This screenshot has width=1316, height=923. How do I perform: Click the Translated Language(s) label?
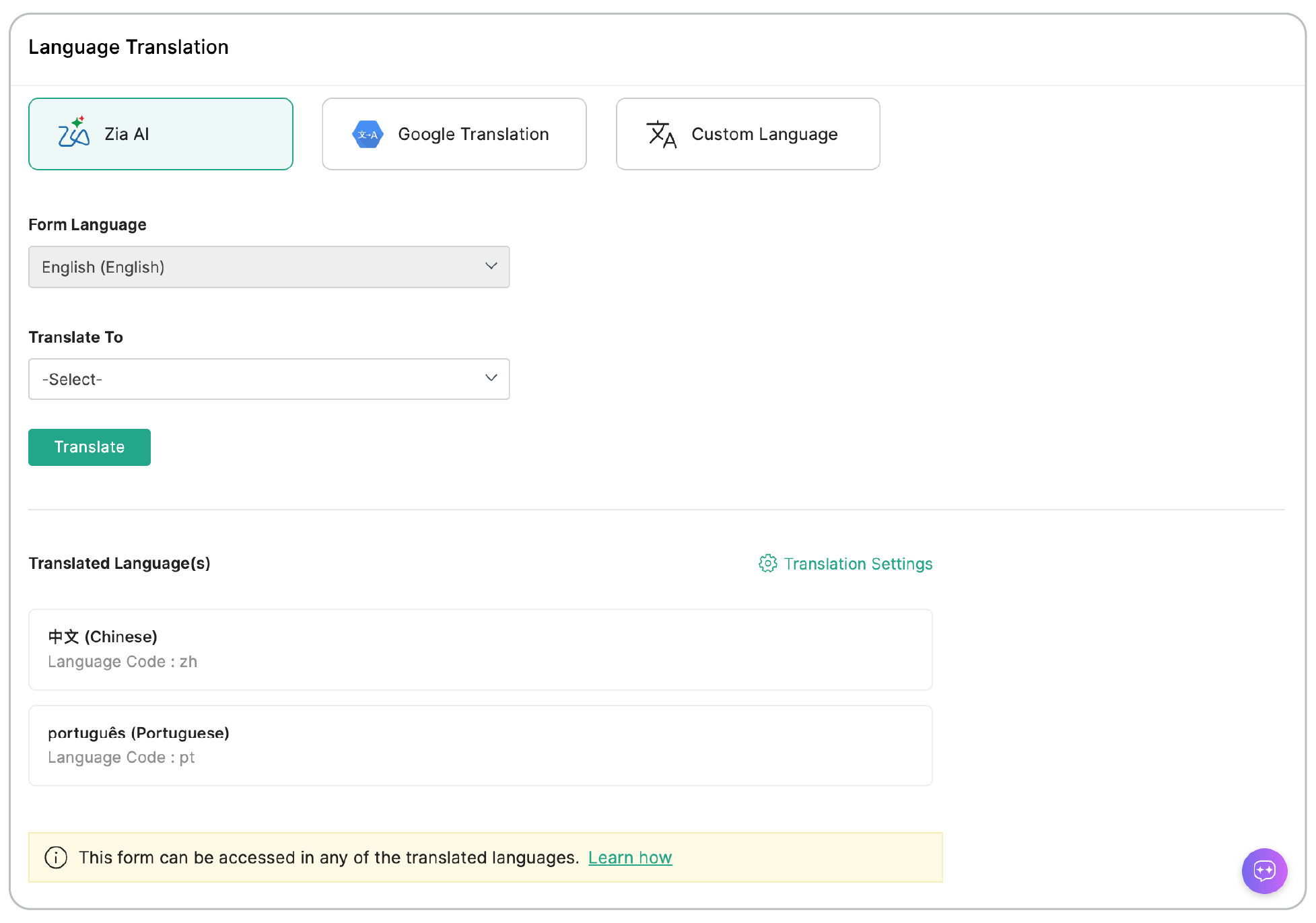120,563
